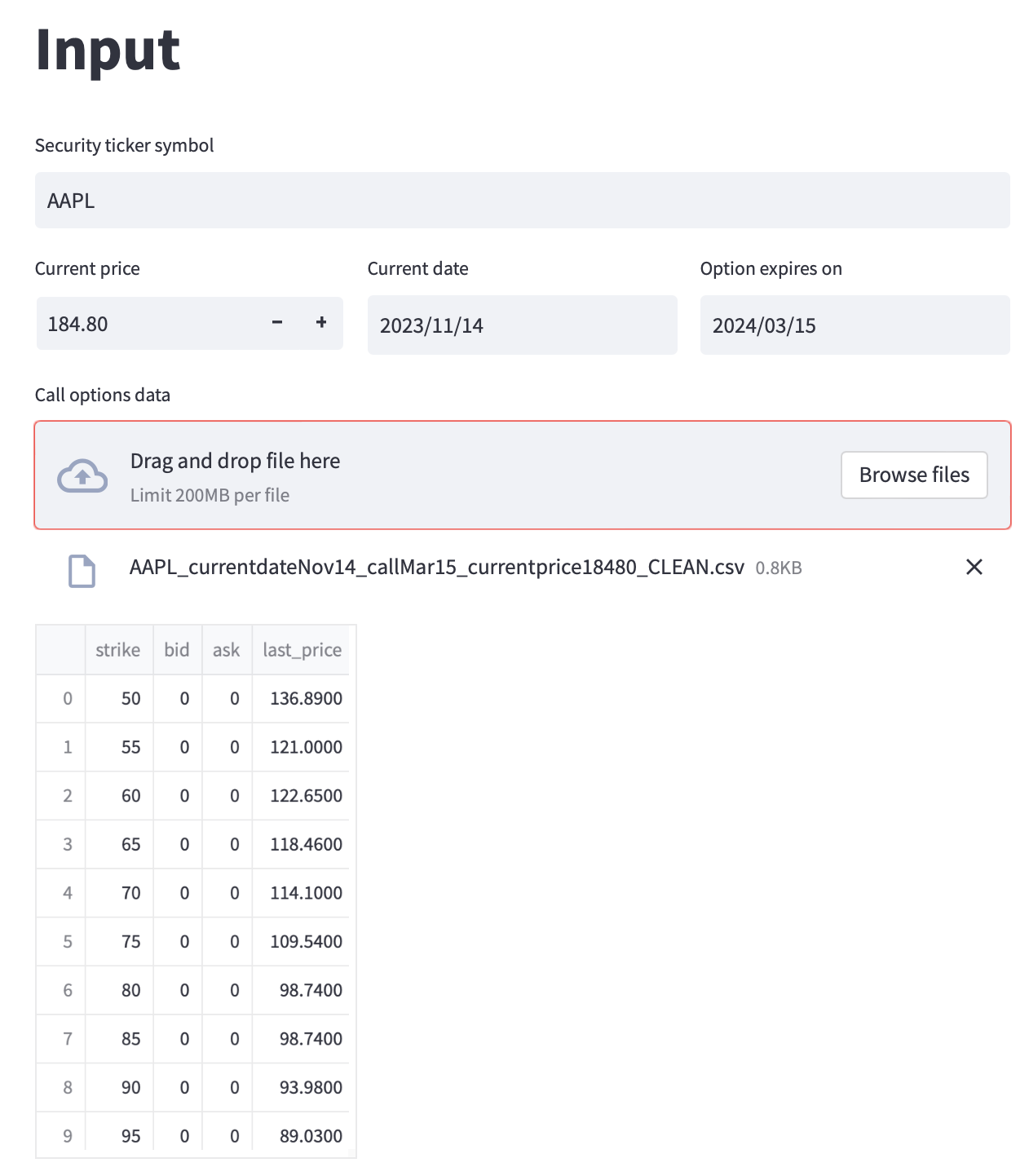Click the Input page heading

point(108,51)
